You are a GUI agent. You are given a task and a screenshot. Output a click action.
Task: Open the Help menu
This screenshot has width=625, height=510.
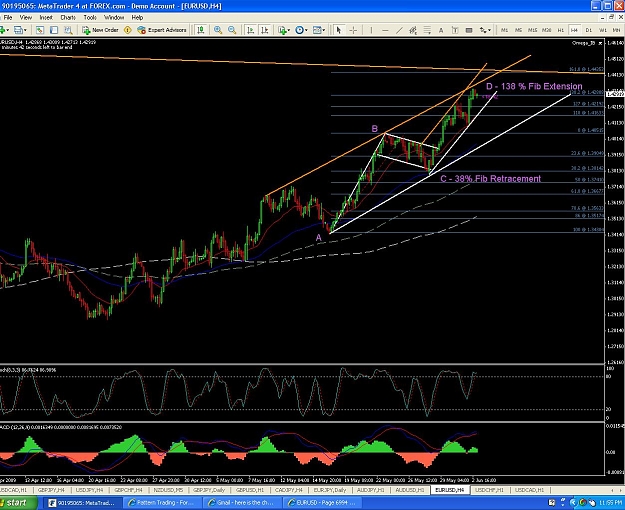click(137, 18)
